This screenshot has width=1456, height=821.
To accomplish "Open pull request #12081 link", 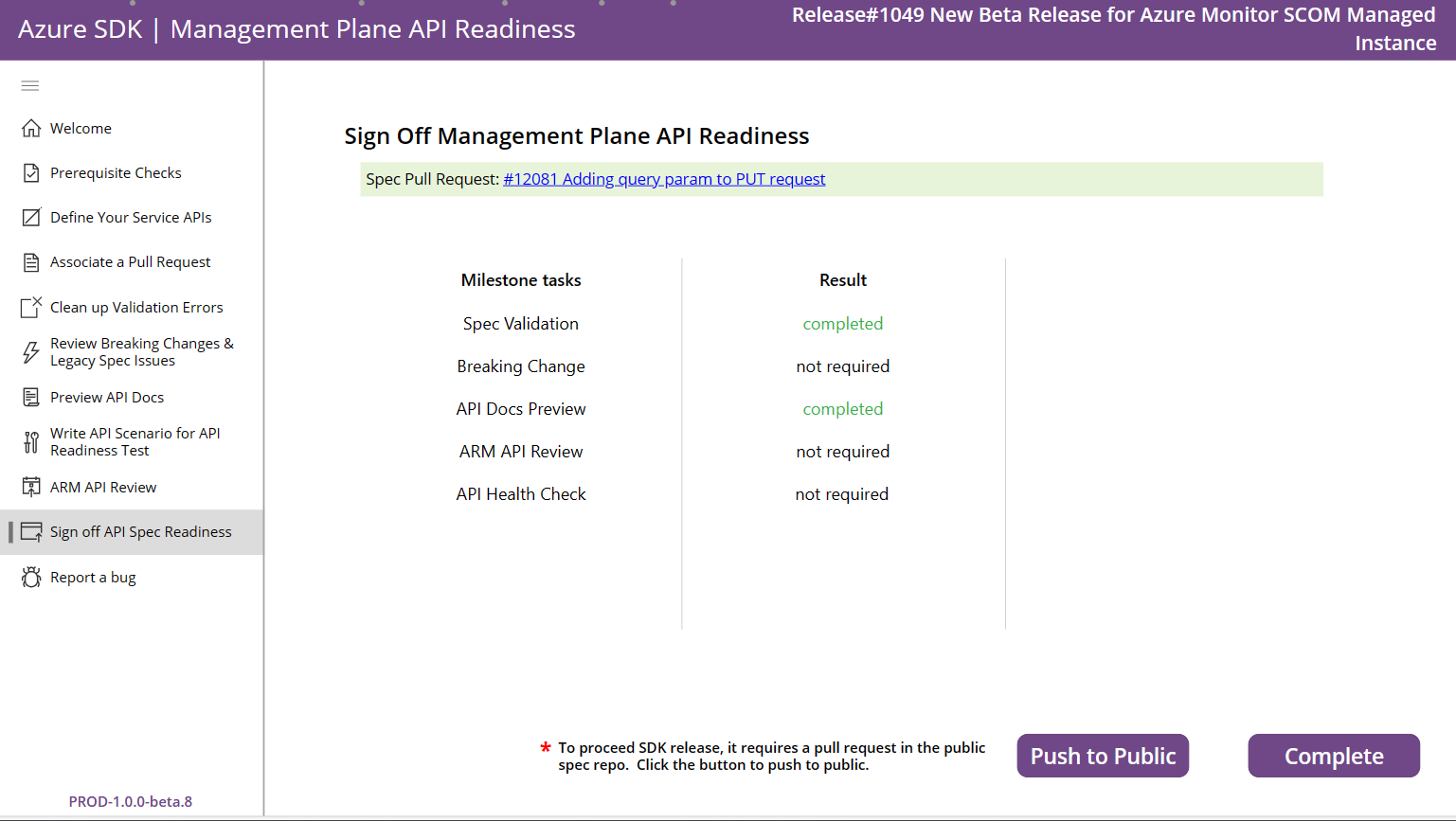I will tap(663, 178).
